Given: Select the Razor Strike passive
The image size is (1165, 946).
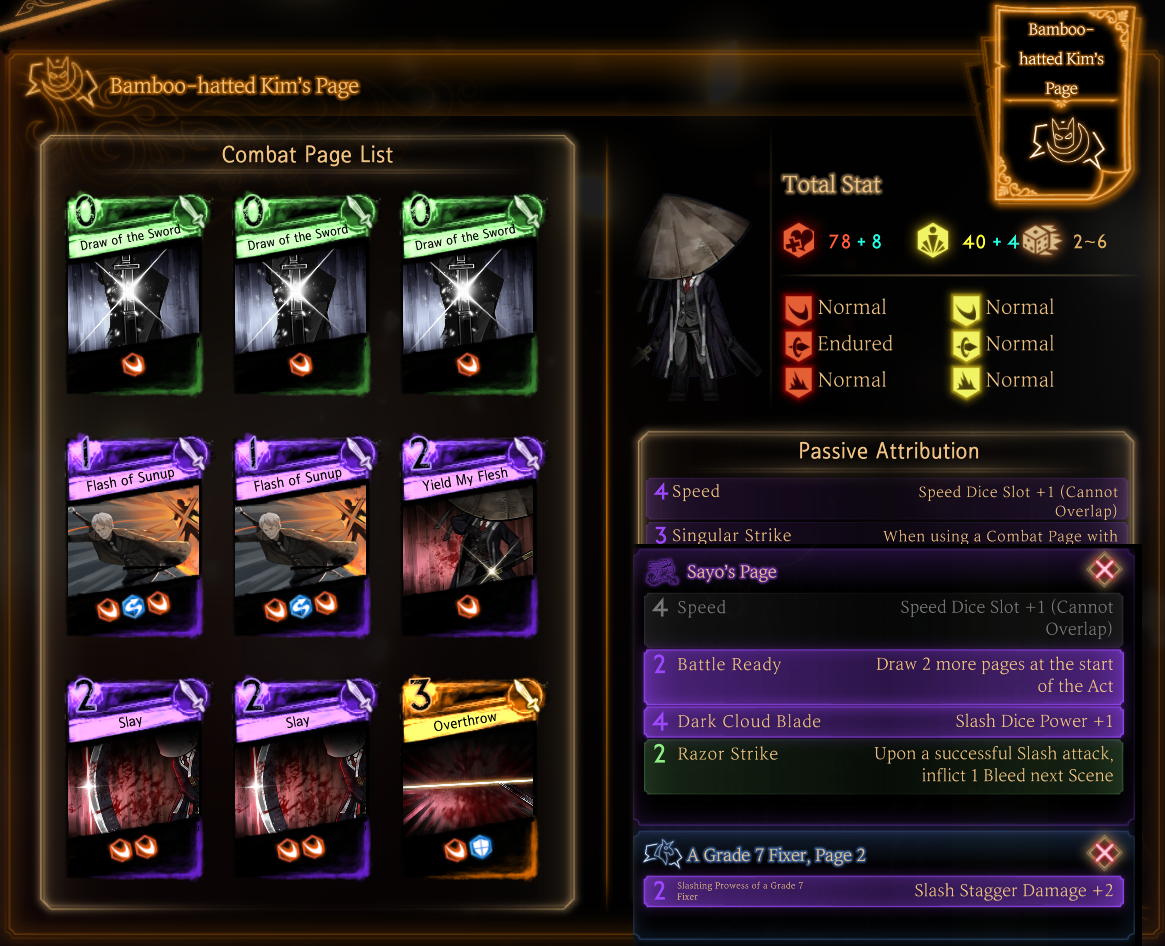Looking at the screenshot, I should pyautogui.click(x=883, y=766).
